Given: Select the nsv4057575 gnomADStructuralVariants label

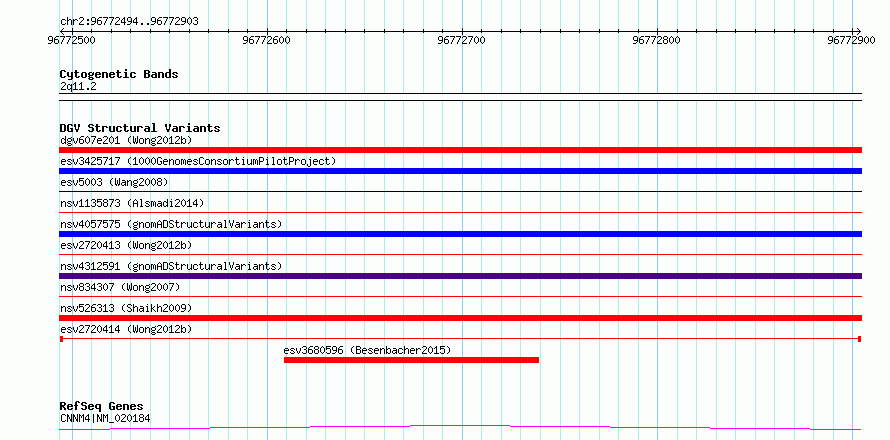Looking at the screenshot, I should (171, 224).
